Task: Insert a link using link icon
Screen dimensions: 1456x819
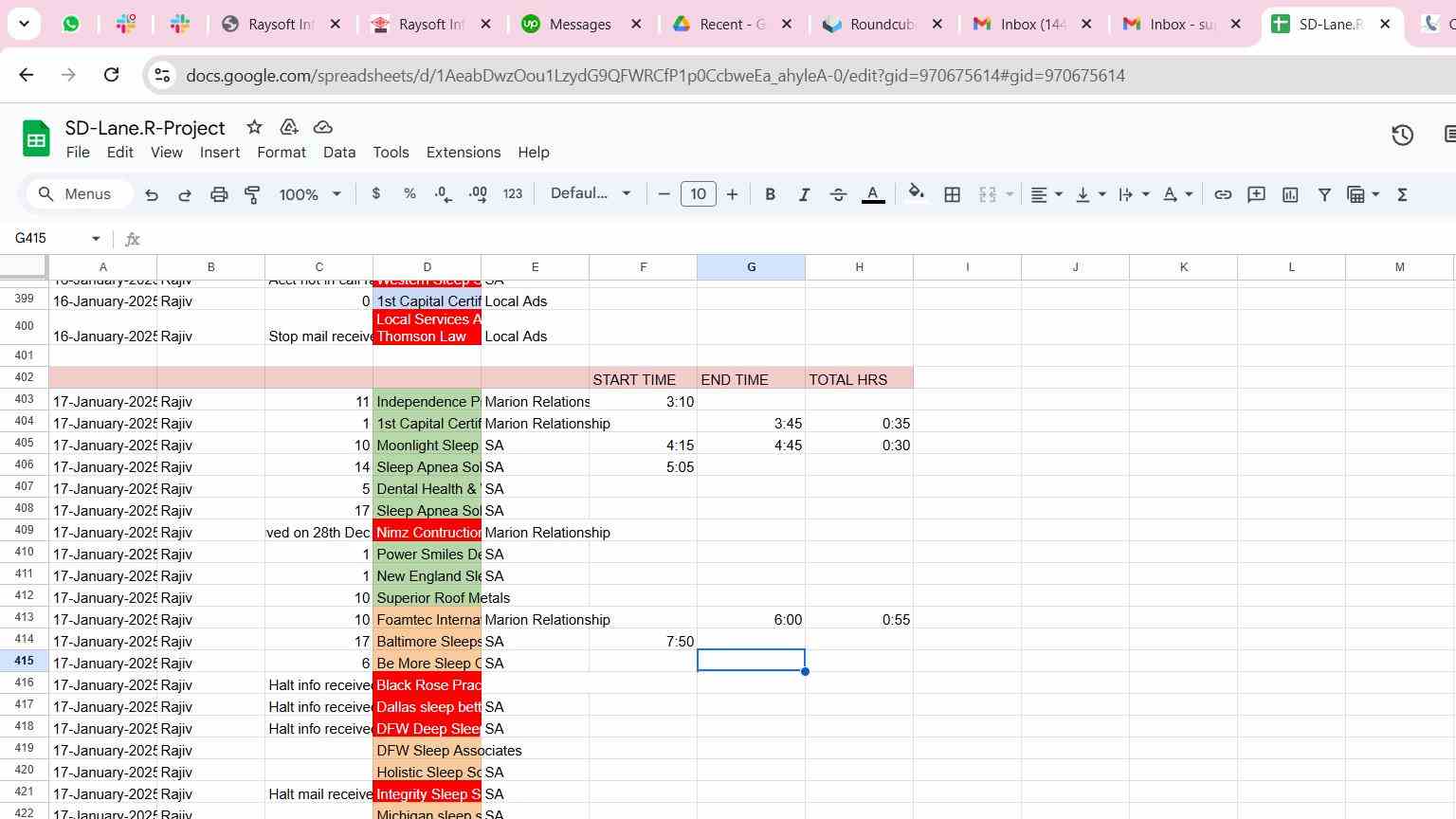Action: [1223, 194]
